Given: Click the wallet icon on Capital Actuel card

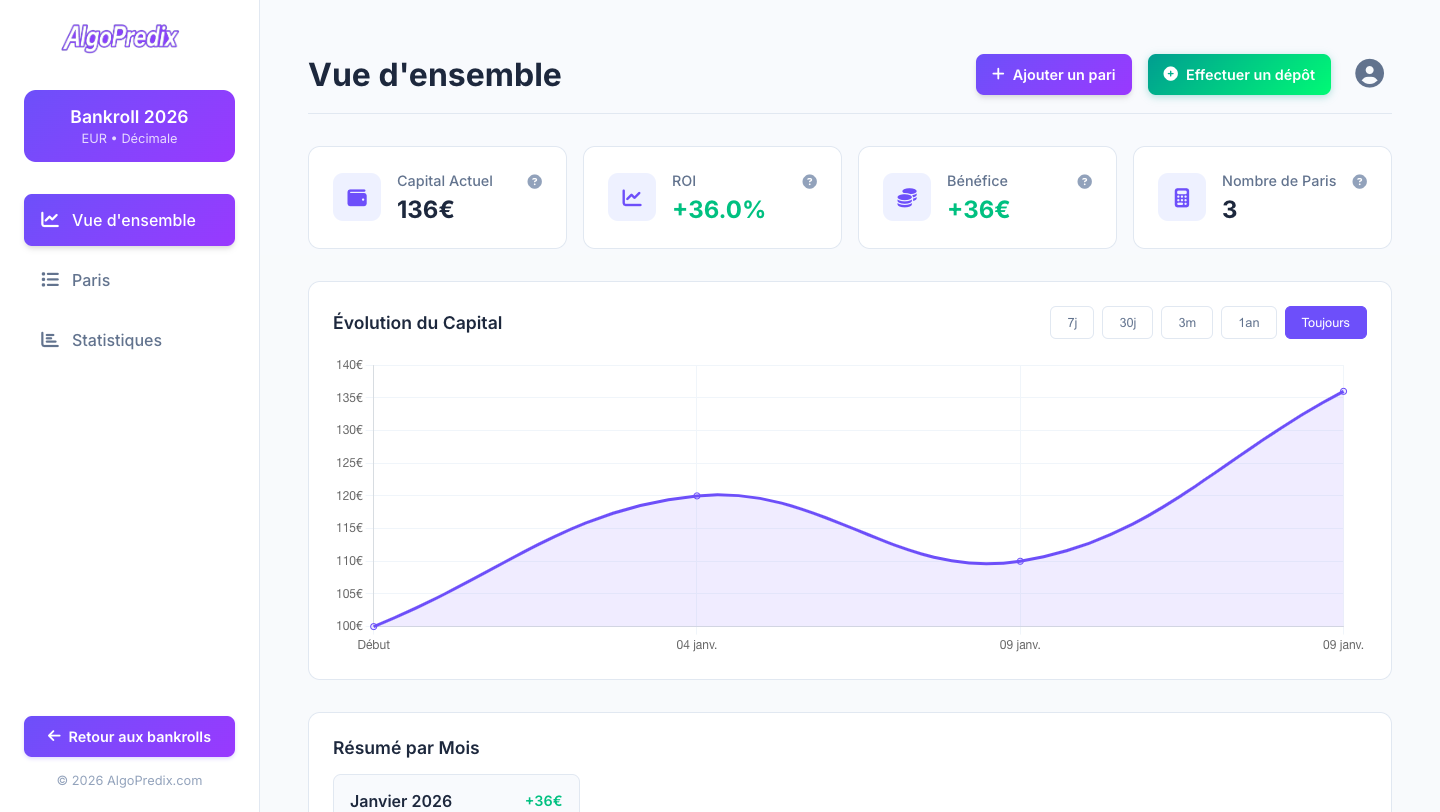Looking at the screenshot, I should [357, 197].
